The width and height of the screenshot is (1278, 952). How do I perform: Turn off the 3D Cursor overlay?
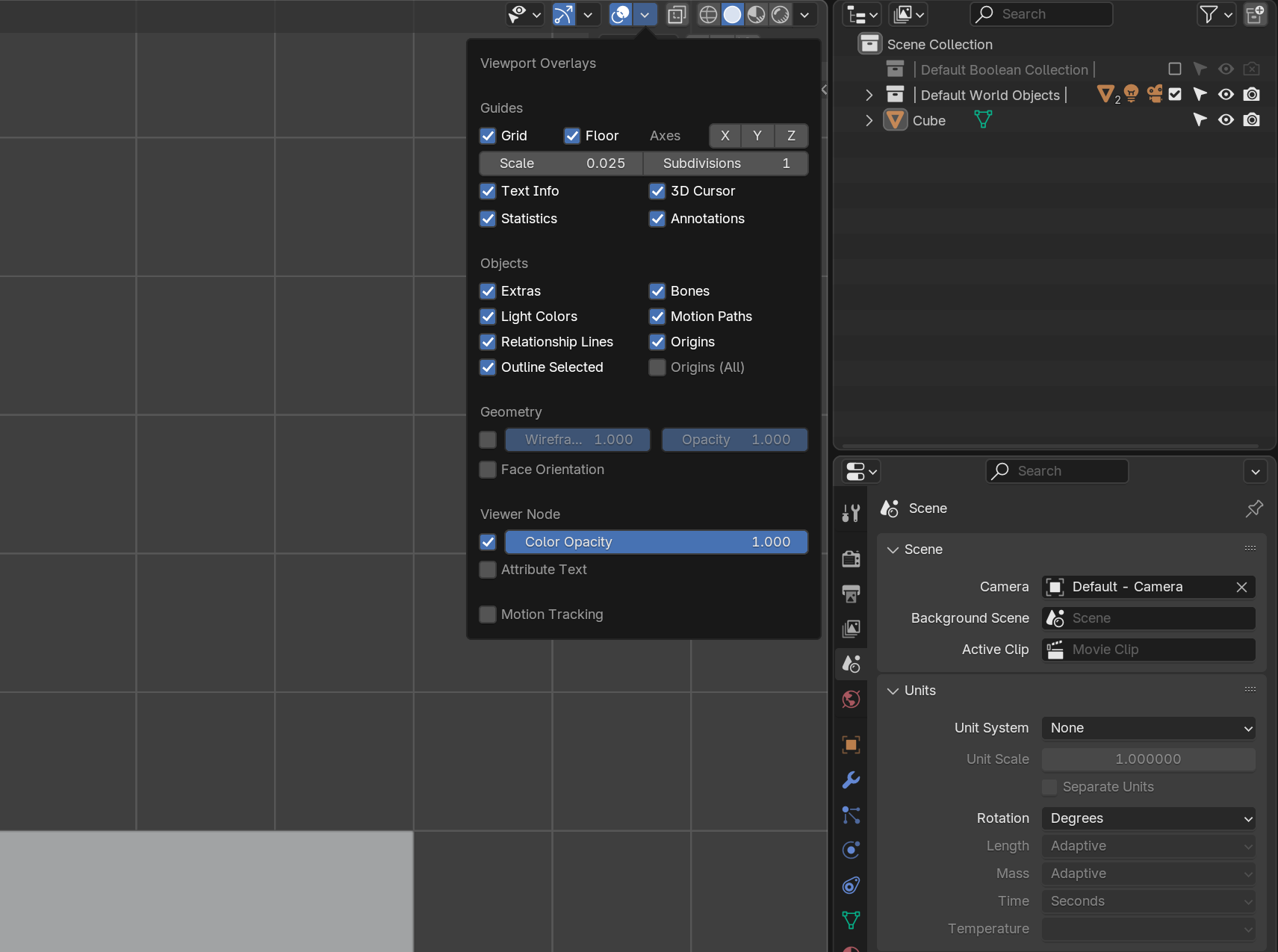pos(657,191)
